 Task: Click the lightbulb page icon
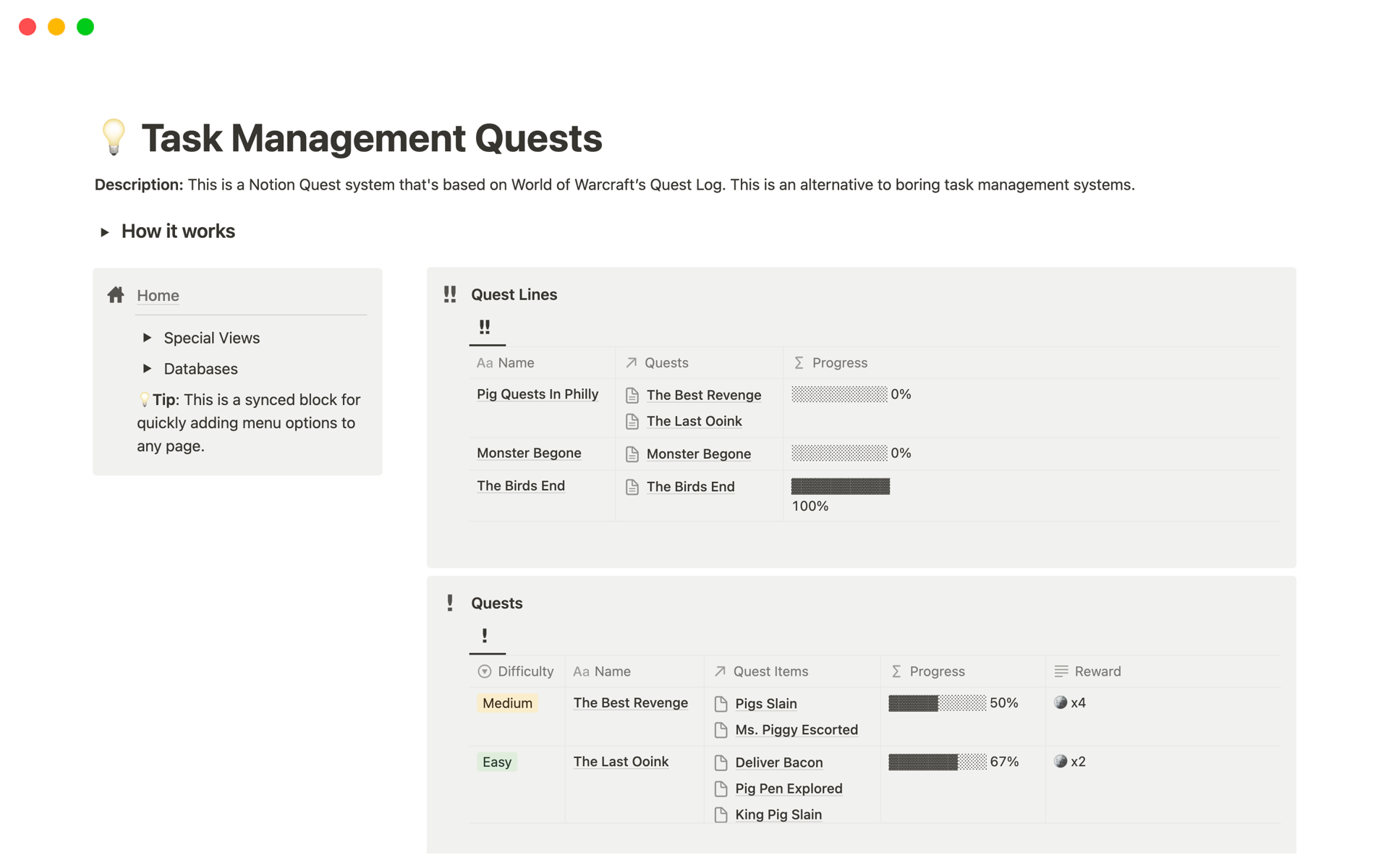(114, 138)
